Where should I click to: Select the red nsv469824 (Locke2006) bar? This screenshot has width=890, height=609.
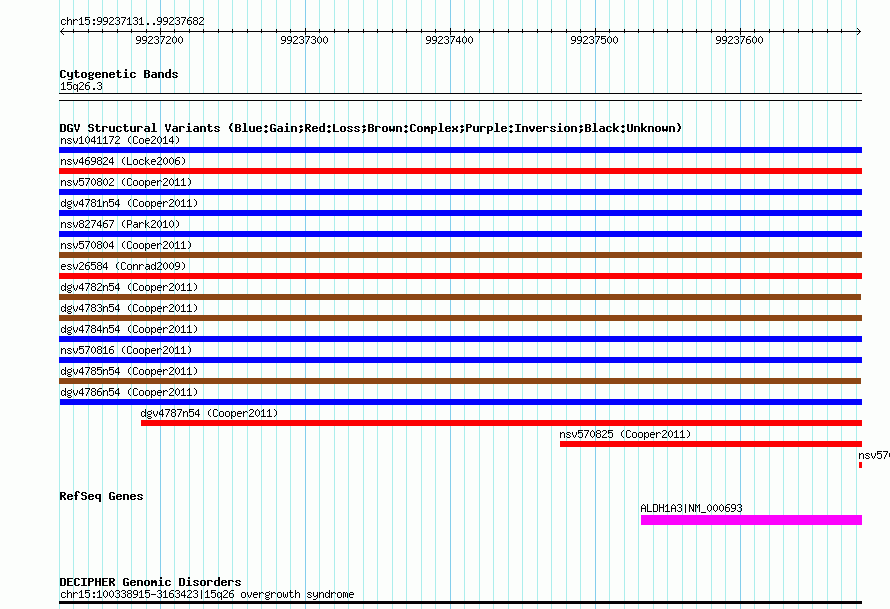460,171
